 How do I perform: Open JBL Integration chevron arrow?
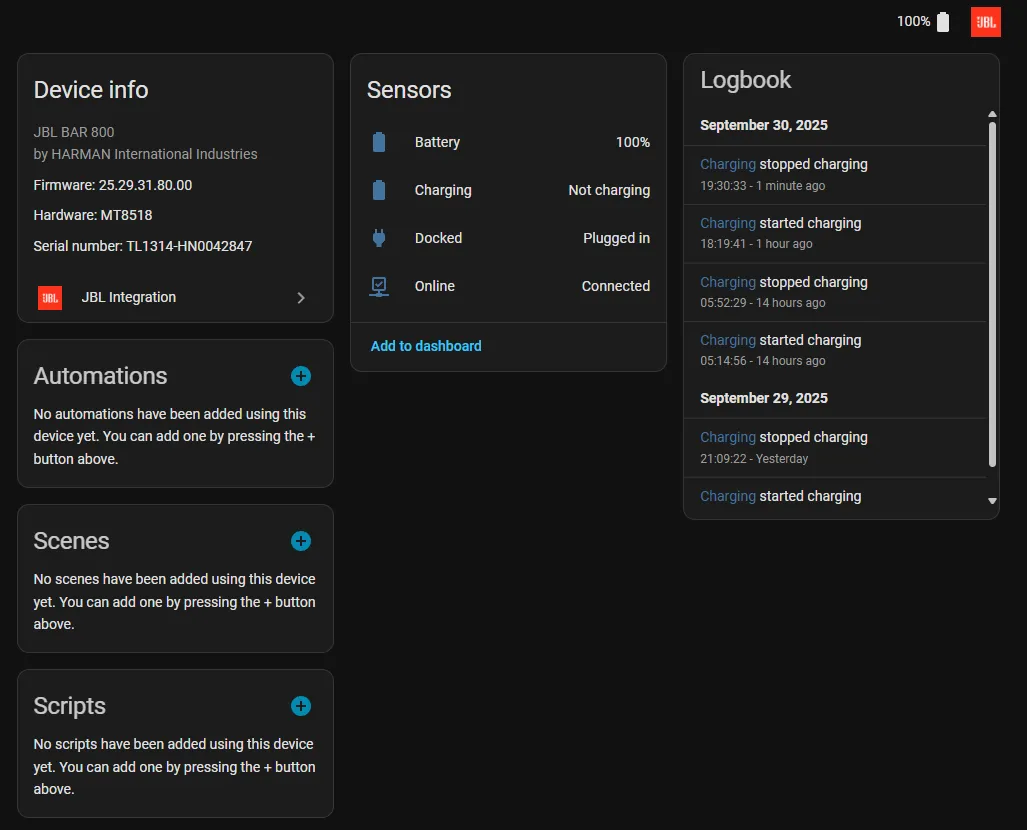tap(301, 298)
